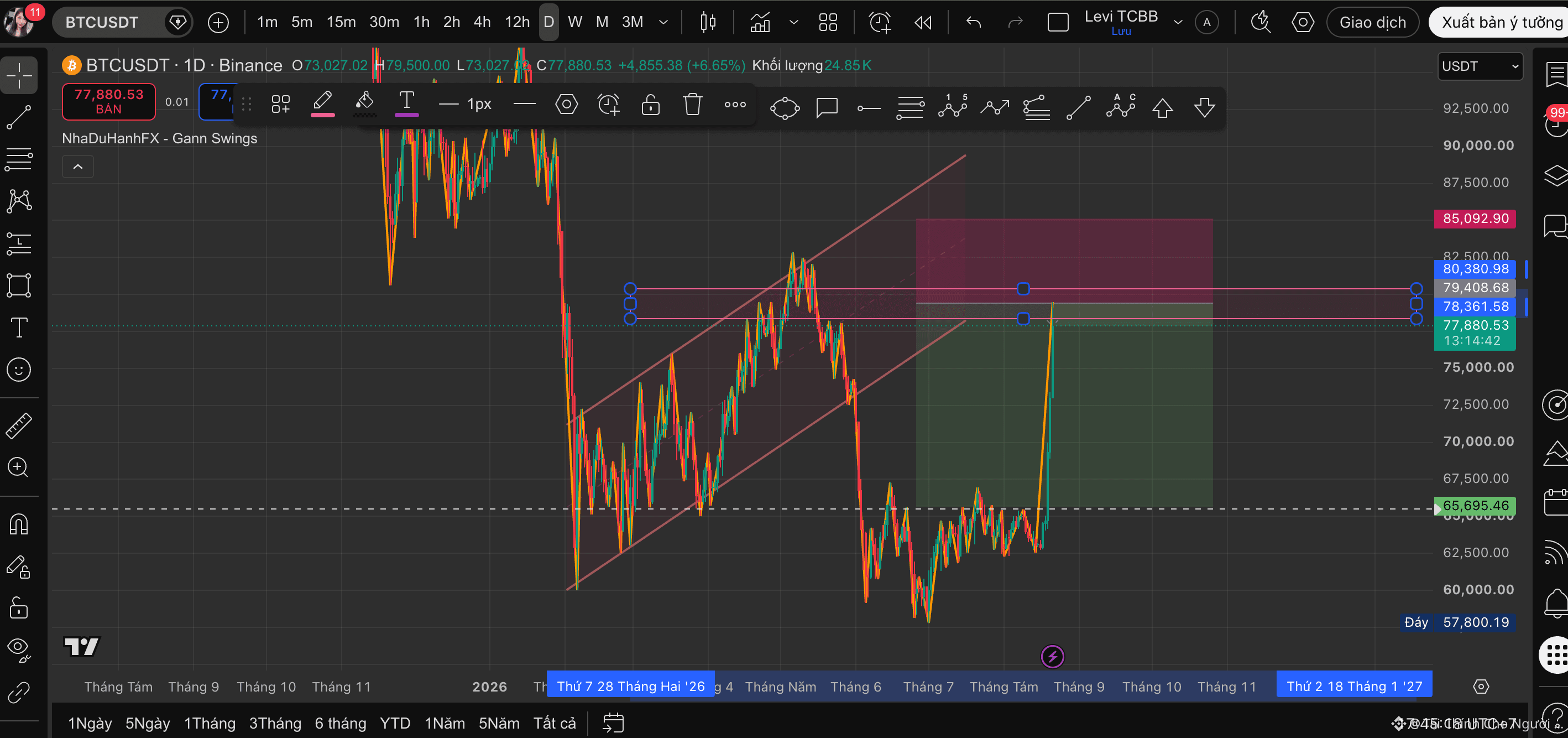Image resolution: width=1568 pixels, height=738 pixels.
Task: Click the 0.01 spread value
Action: tap(177, 102)
